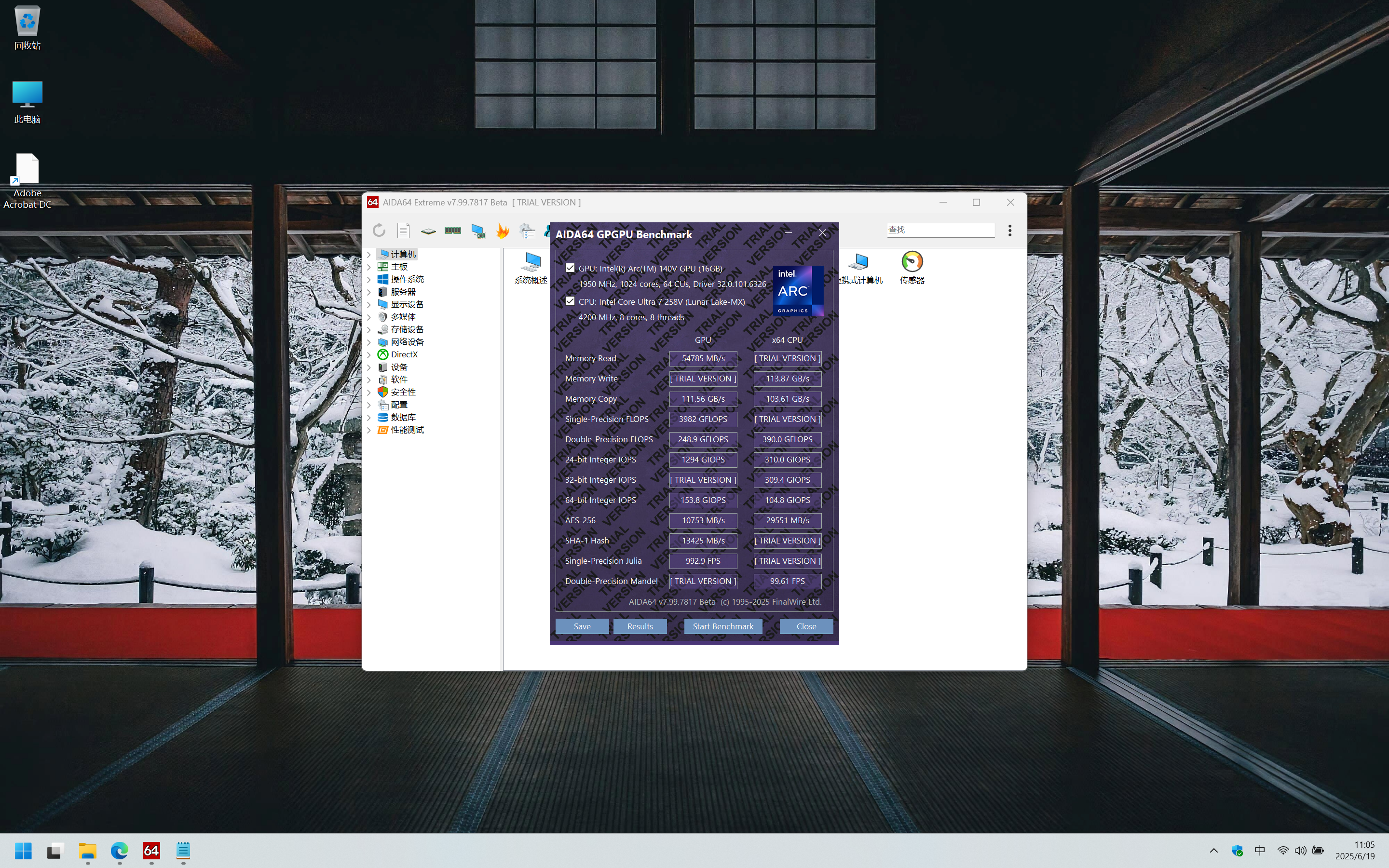
Task: Click the refresh toolbar icon
Action: 379,231
